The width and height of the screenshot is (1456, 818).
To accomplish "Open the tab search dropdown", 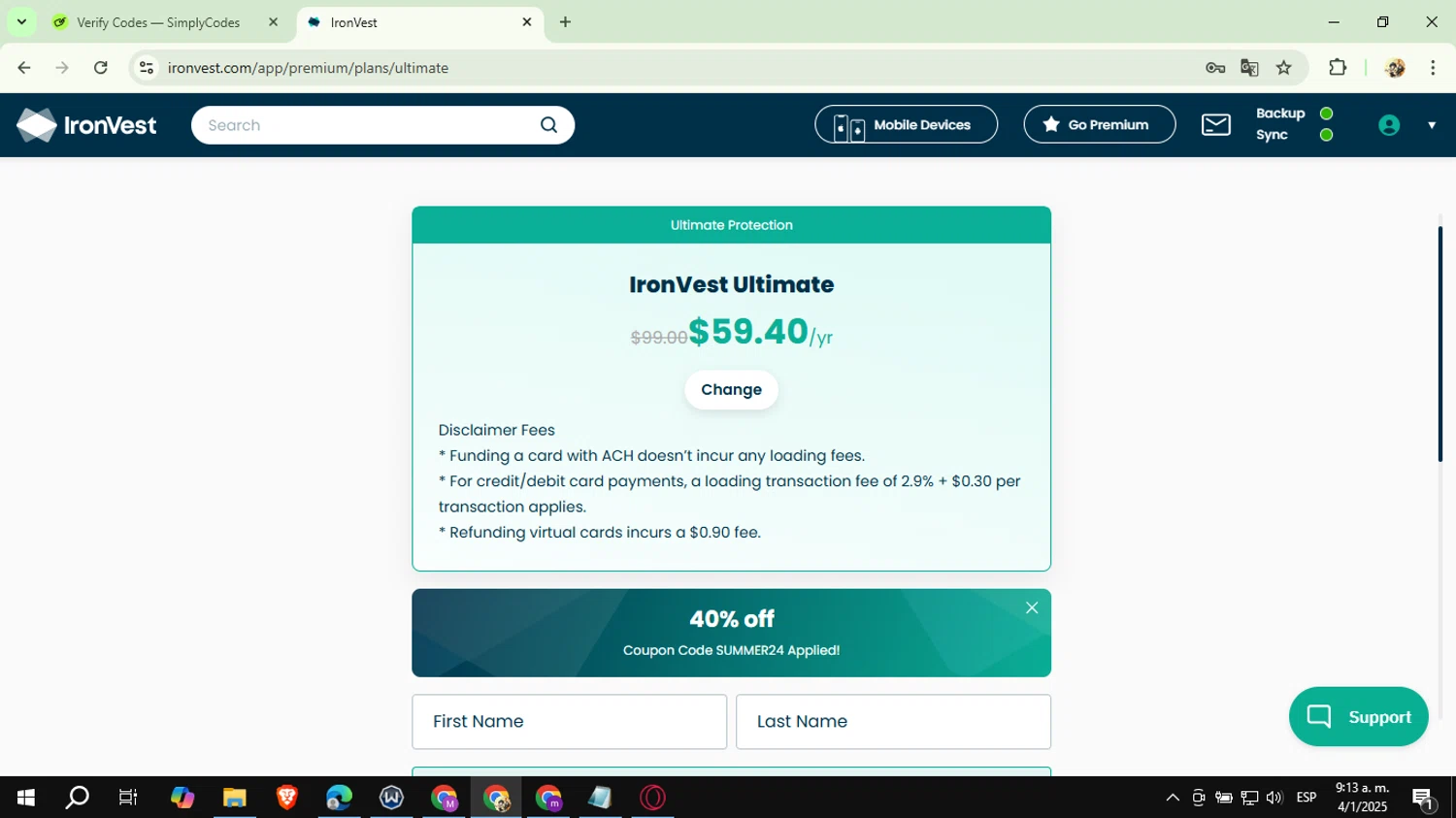I will 21,21.
